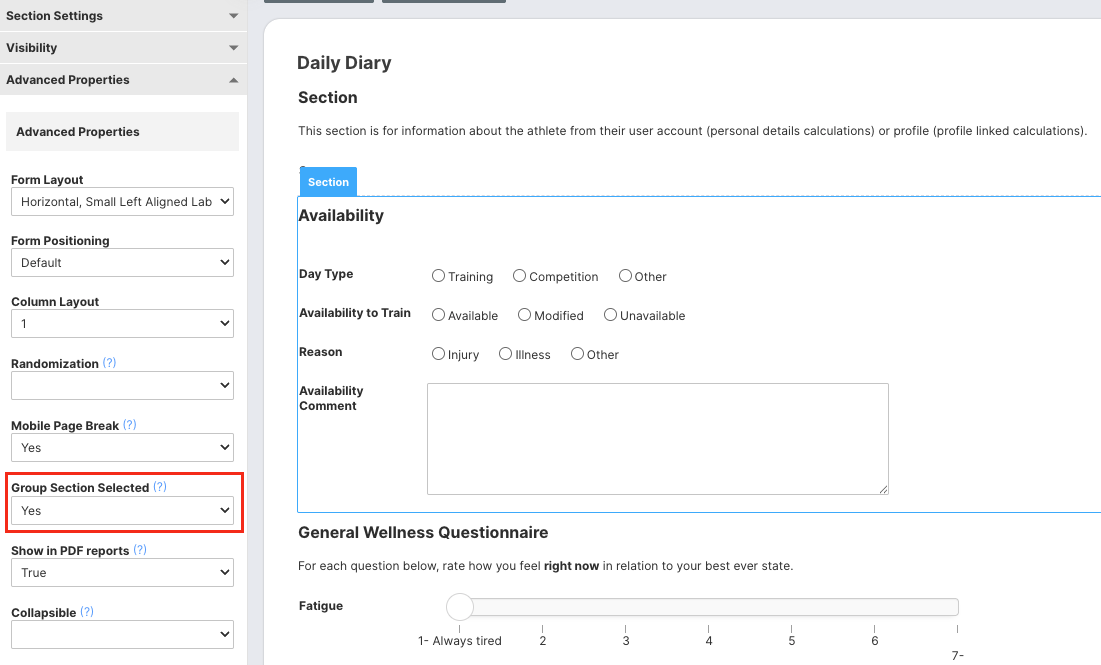Click the blue Section tab
The height and width of the screenshot is (665, 1101).
pyautogui.click(x=328, y=182)
